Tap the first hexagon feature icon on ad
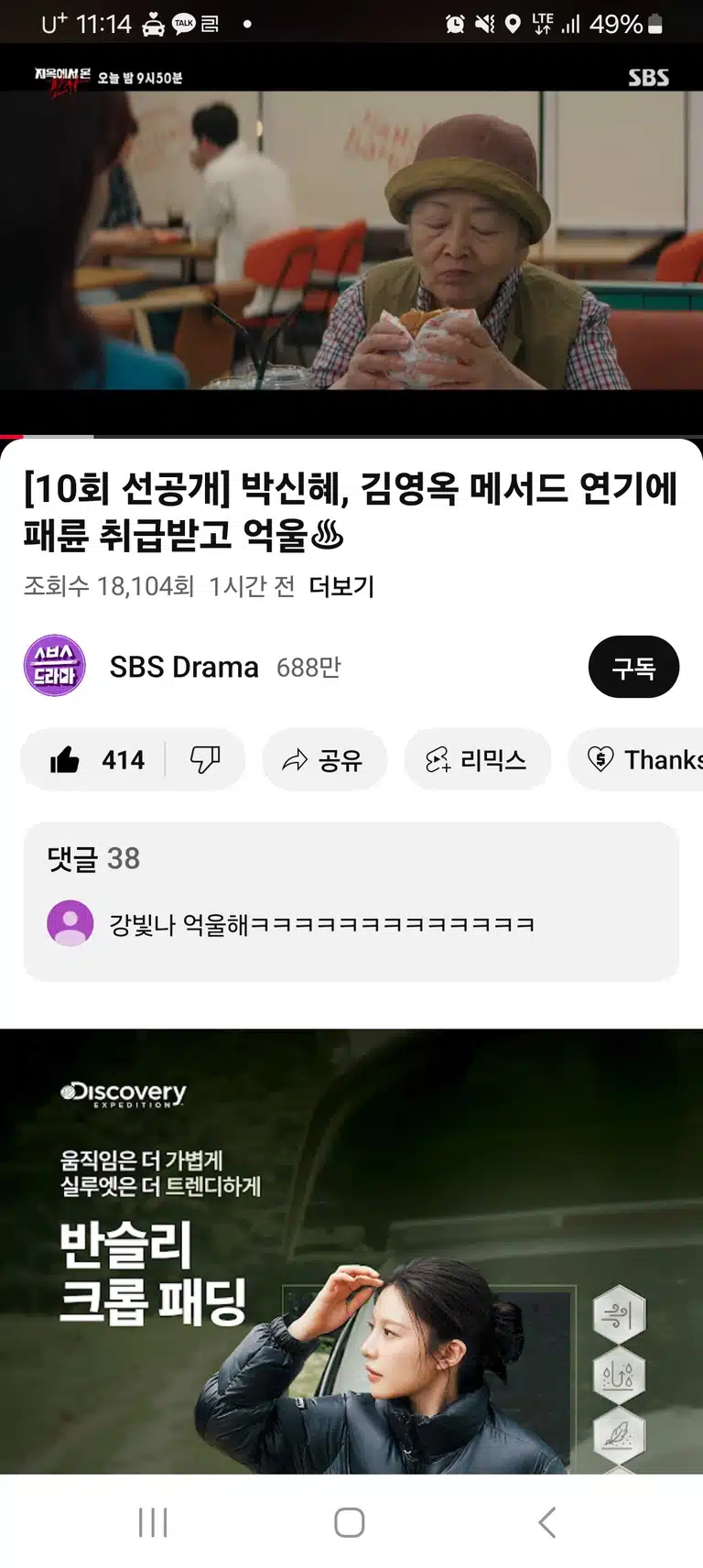Viewport: 703px width, 1568px height. coord(619,1315)
